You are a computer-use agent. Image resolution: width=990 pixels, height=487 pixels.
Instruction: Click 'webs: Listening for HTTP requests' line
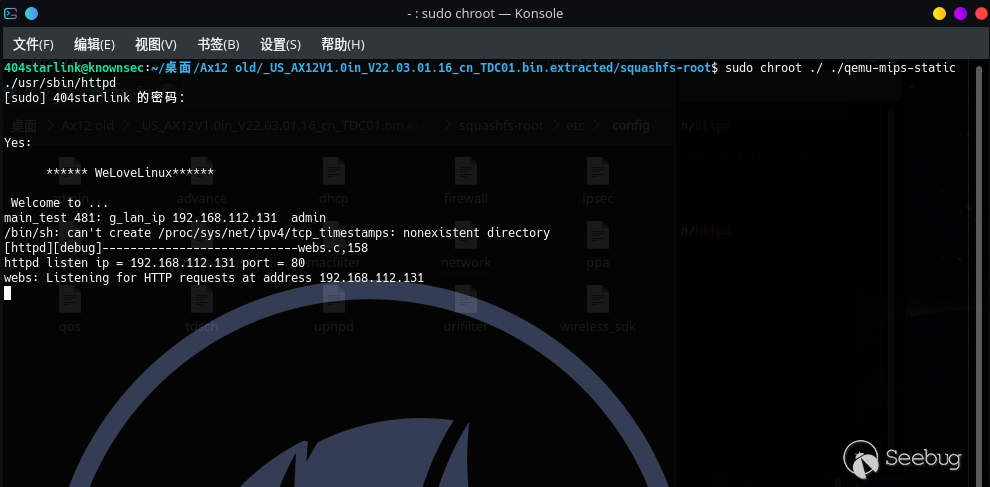(214, 278)
